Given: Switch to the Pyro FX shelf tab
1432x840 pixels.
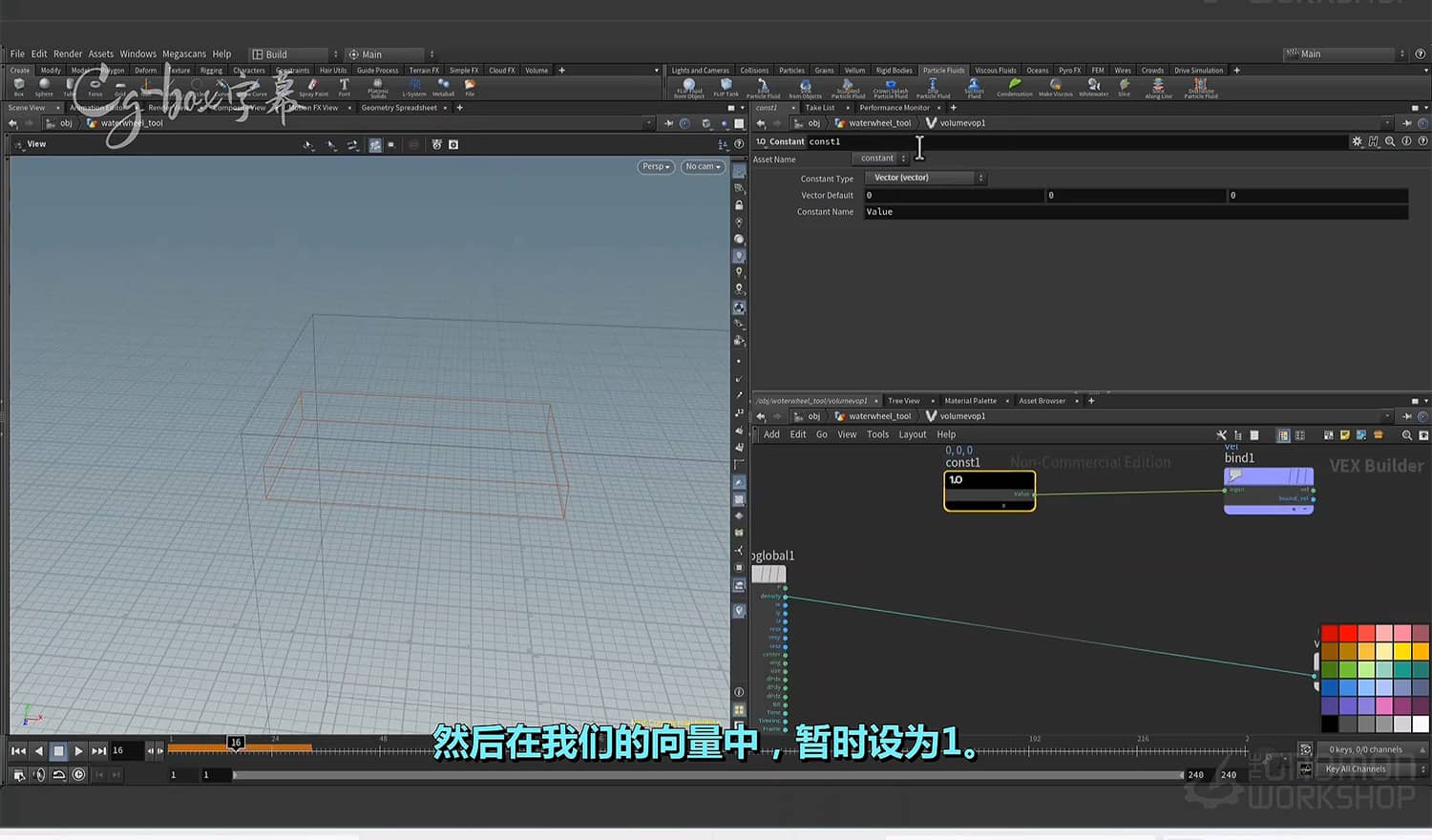Looking at the screenshot, I should pyautogui.click(x=1069, y=70).
